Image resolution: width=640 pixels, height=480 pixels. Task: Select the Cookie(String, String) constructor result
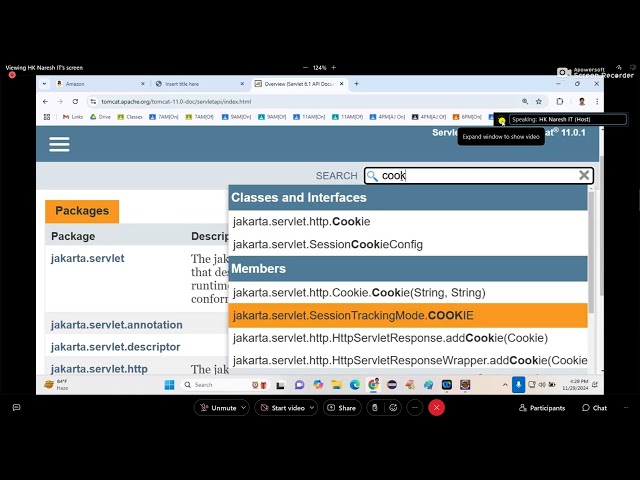(x=408, y=293)
